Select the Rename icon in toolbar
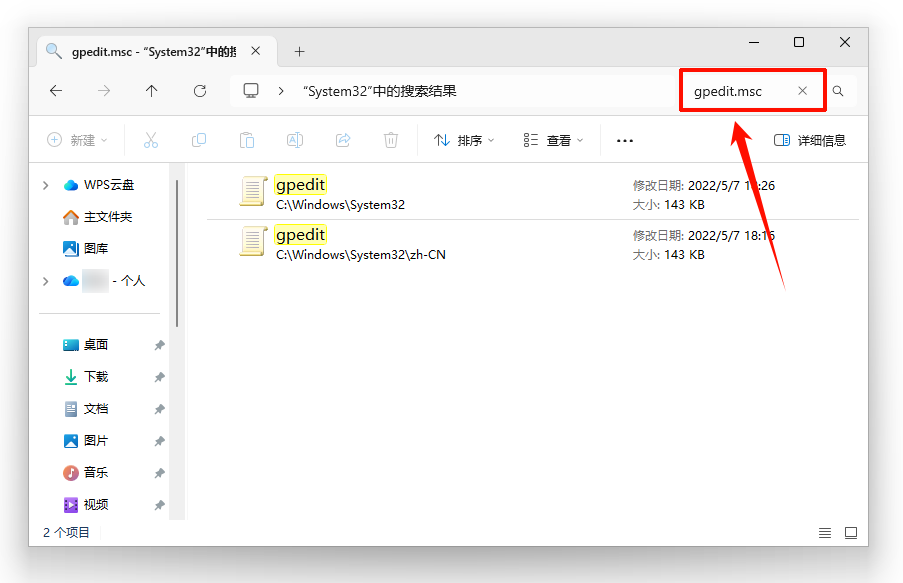The width and height of the screenshot is (903, 583). [295, 140]
